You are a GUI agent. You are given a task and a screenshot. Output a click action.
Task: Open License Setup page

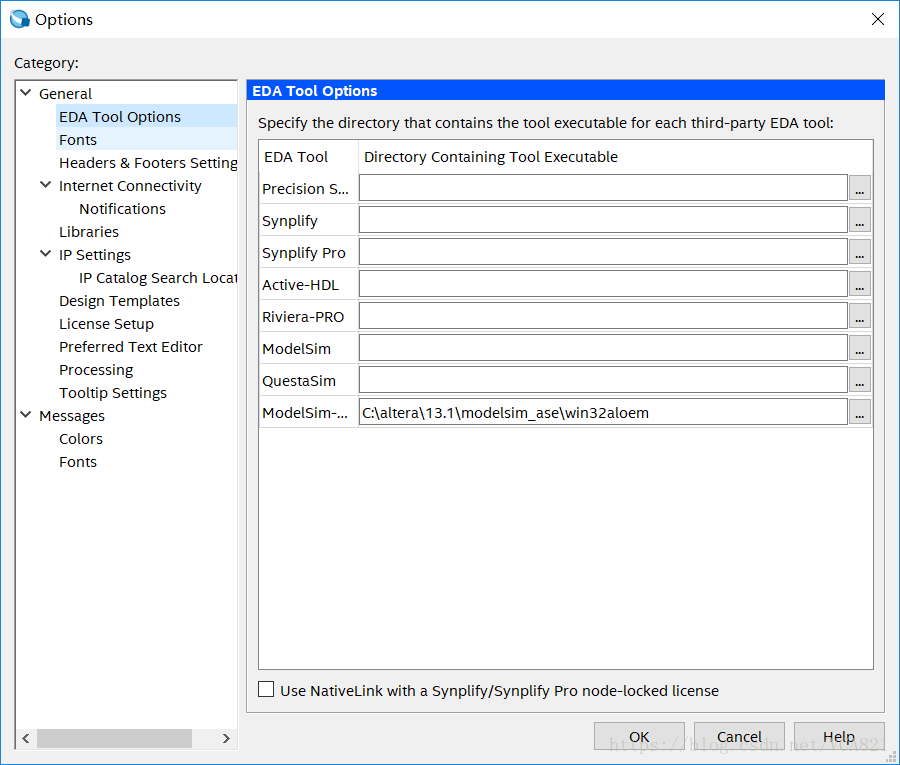click(106, 324)
